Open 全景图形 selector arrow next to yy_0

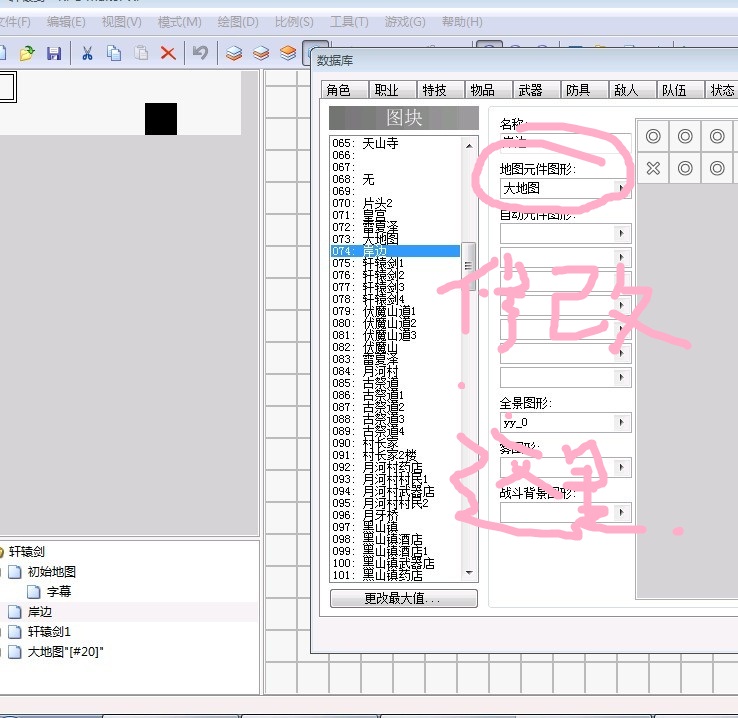pyautogui.click(x=622, y=423)
